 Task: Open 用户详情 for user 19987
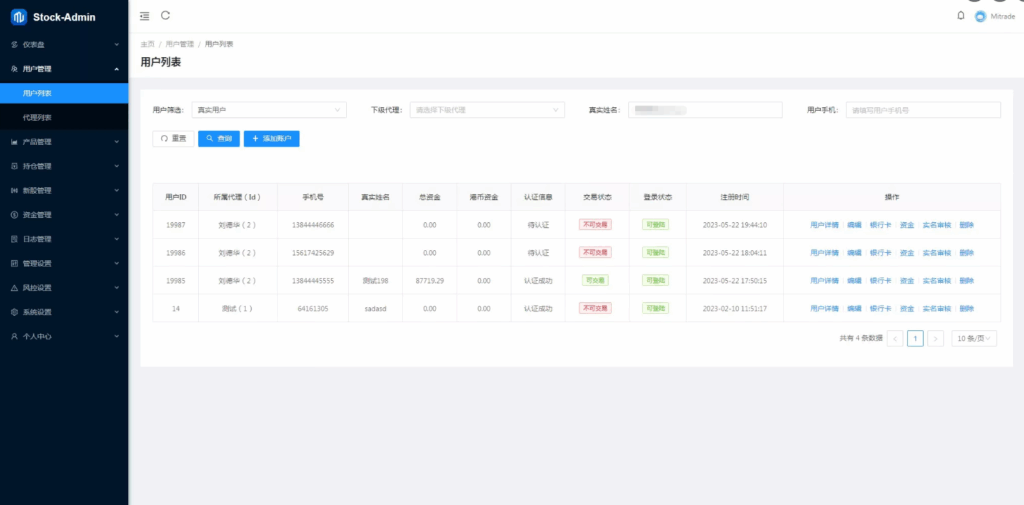pyautogui.click(x=824, y=225)
